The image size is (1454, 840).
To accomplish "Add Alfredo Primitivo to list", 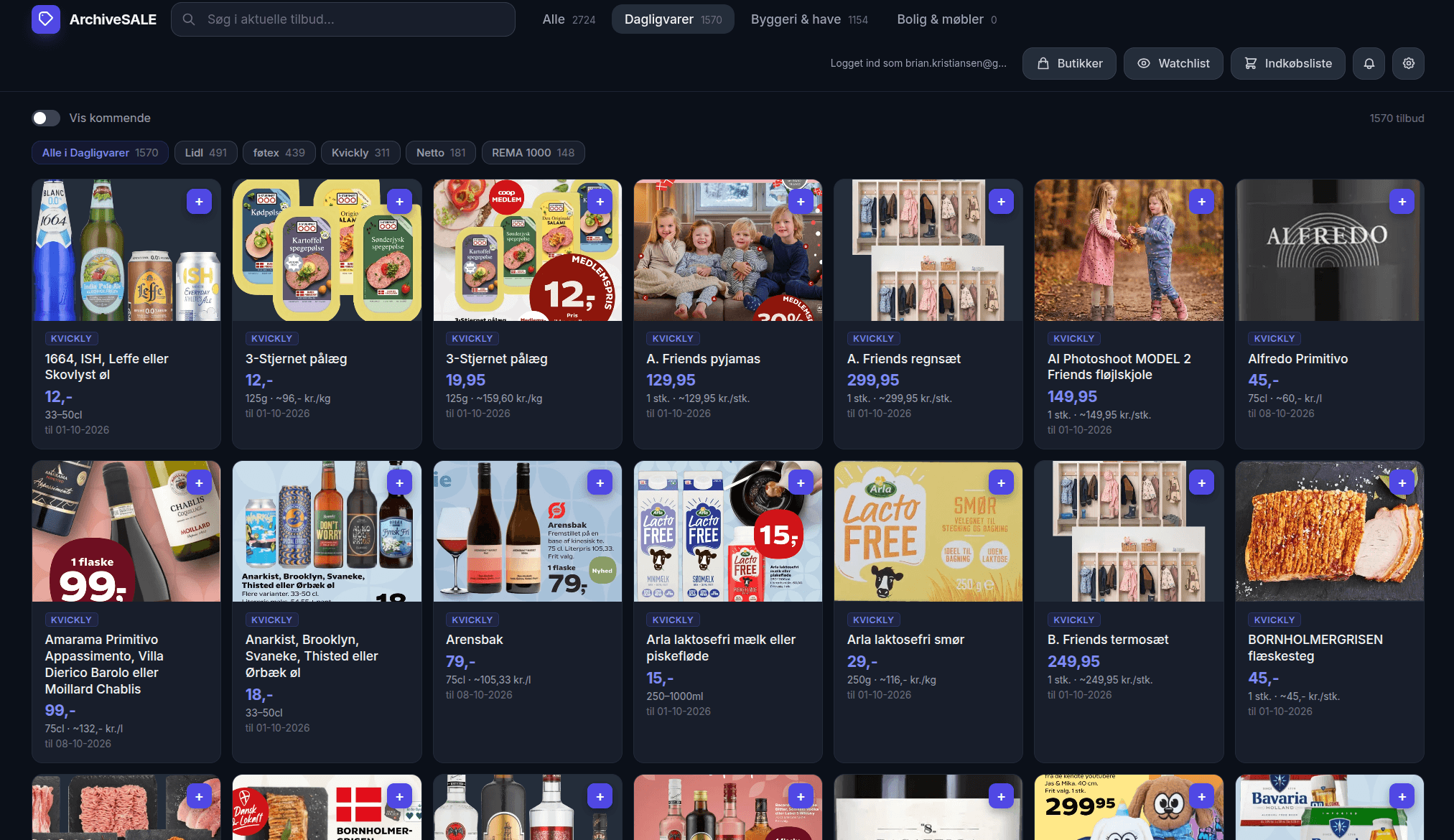I will click(1402, 202).
